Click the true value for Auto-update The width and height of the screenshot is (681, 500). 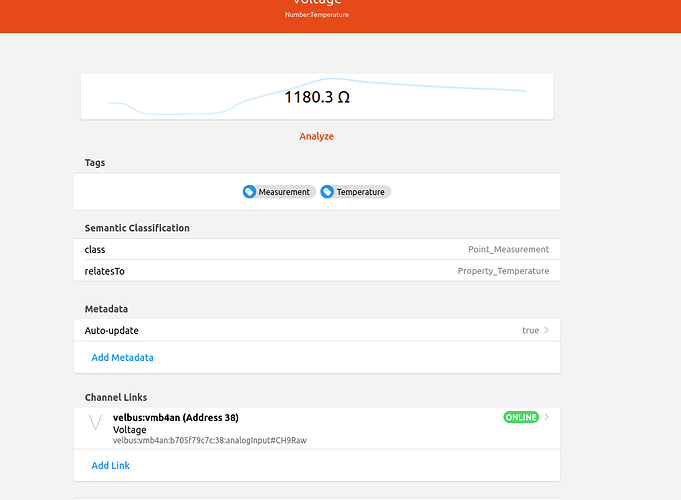coord(530,330)
